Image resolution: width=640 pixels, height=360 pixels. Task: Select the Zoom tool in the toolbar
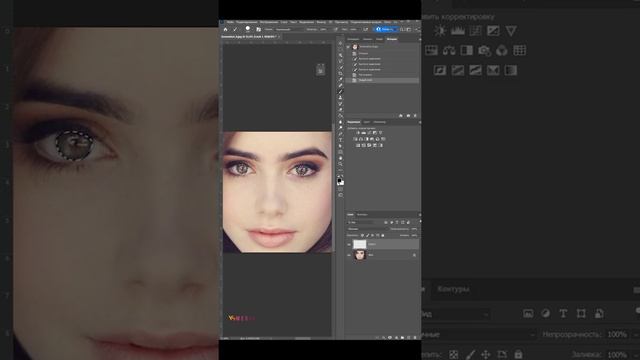tap(340, 164)
